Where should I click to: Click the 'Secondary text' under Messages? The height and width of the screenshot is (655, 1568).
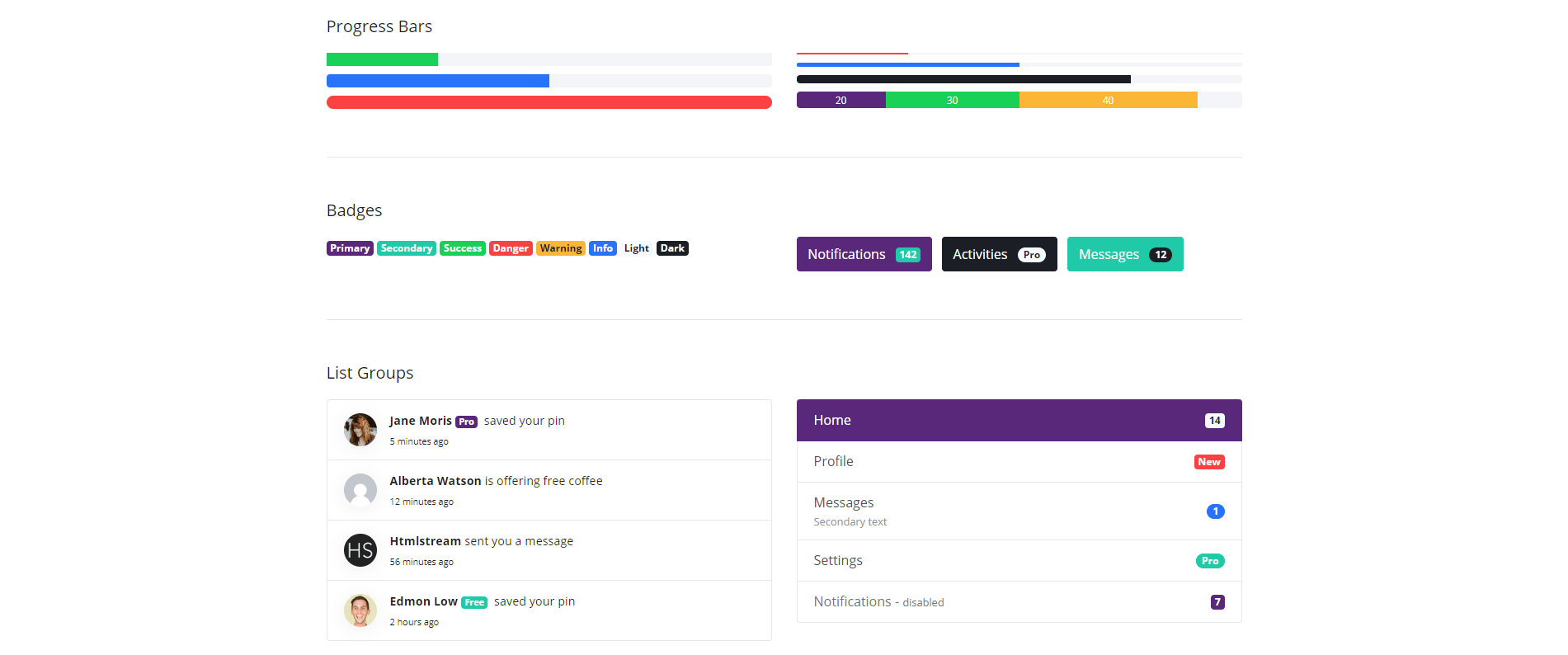[850, 522]
